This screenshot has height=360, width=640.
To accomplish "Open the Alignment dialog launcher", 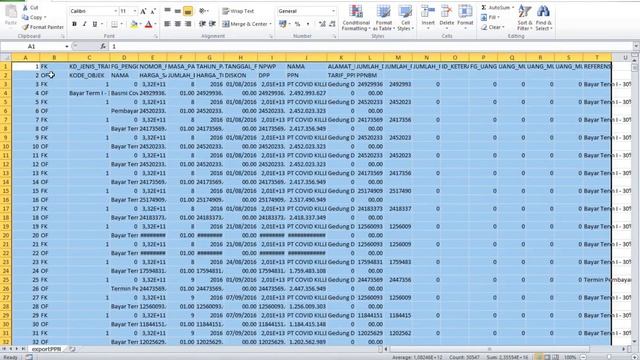I will tap(271, 36).
